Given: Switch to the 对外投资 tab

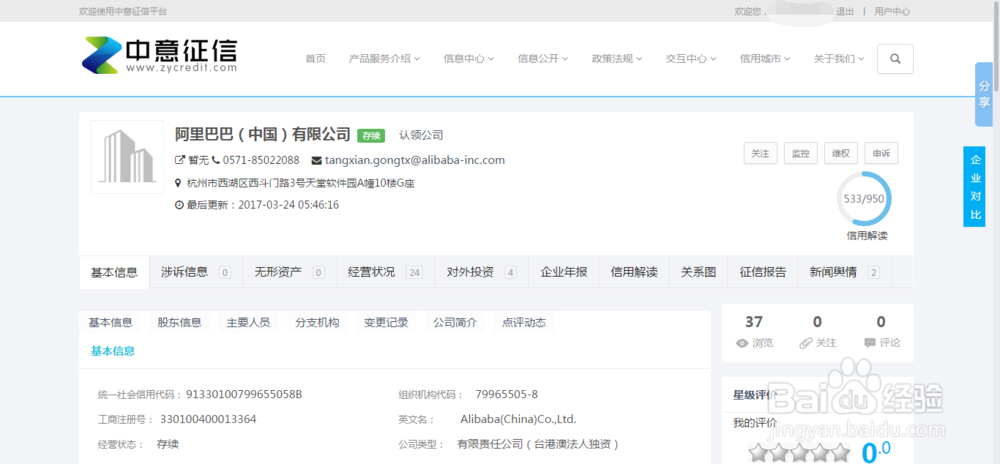Looking at the screenshot, I should (482, 273).
